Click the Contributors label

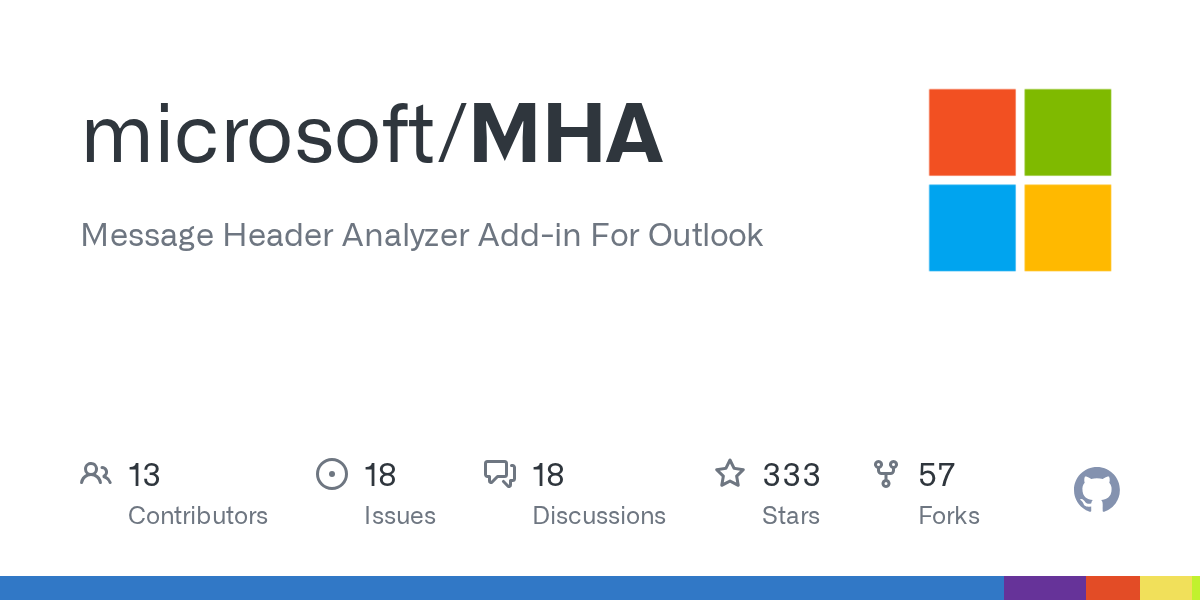(x=198, y=516)
